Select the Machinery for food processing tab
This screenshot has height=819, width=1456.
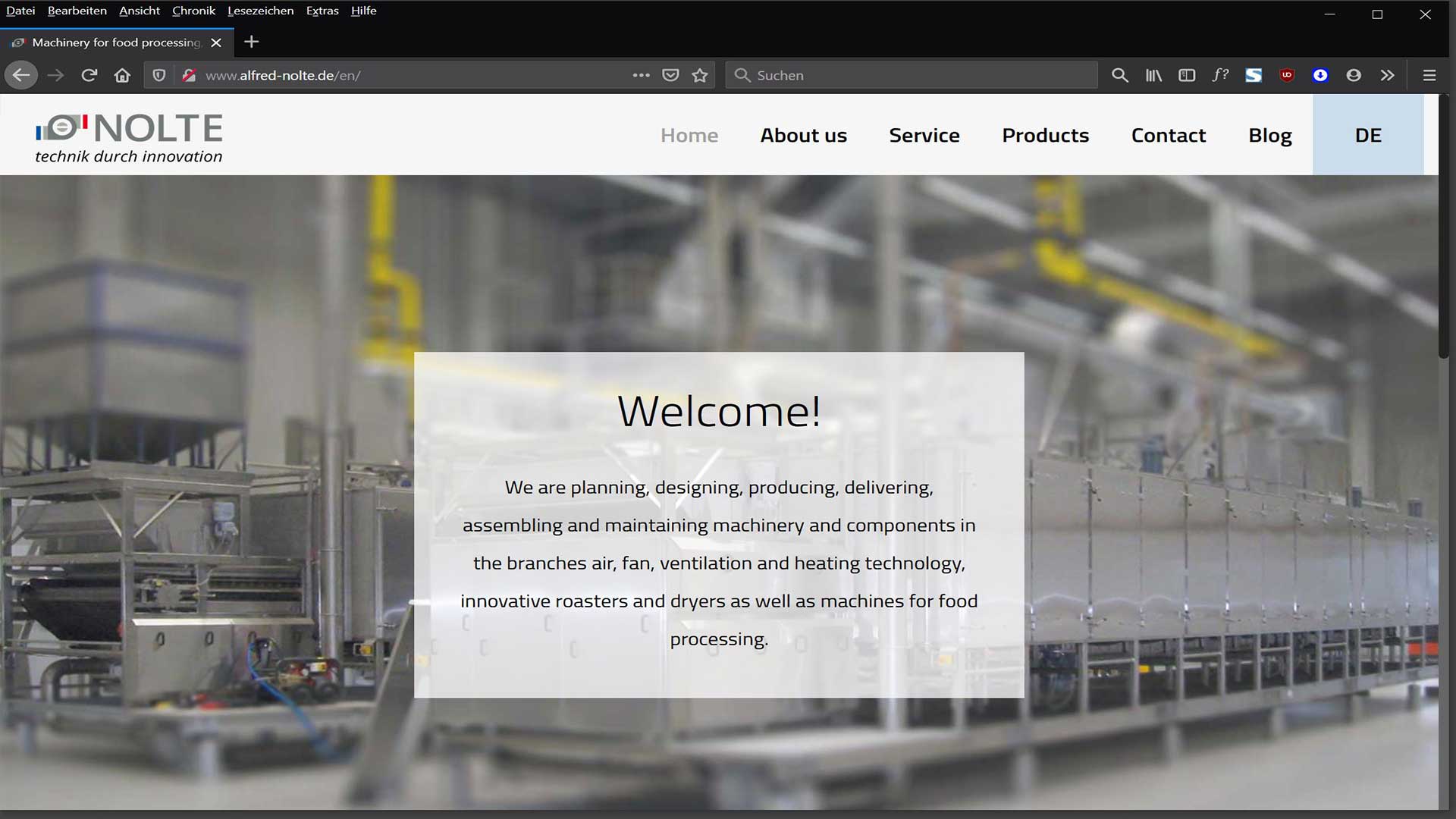(118, 42)
